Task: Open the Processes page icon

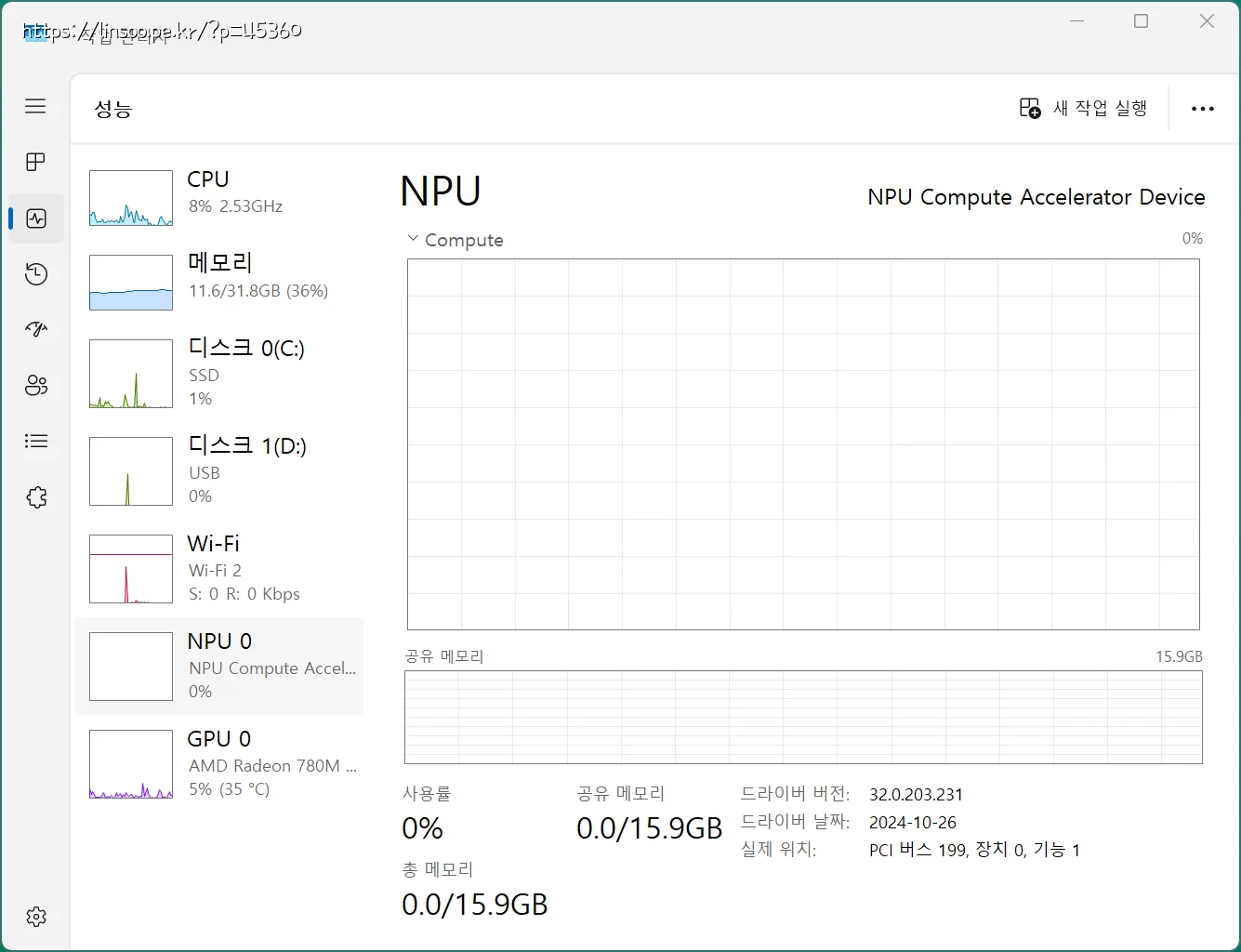Action: click(x=35, y=162)
